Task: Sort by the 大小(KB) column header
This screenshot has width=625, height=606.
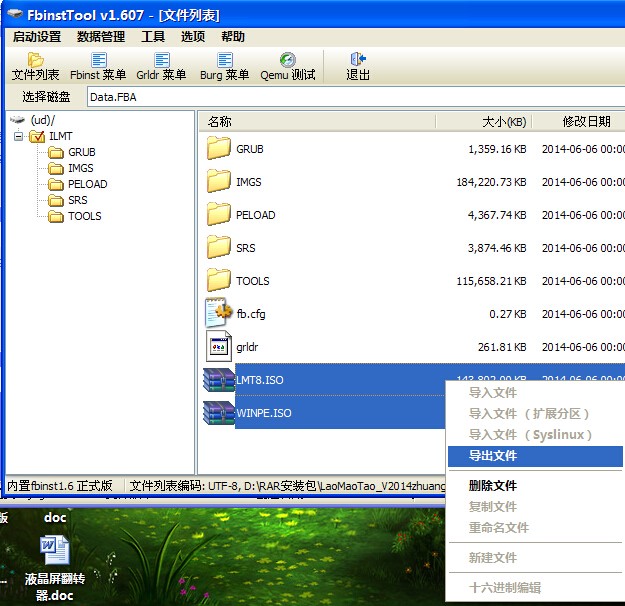Action: pos(484,122)
